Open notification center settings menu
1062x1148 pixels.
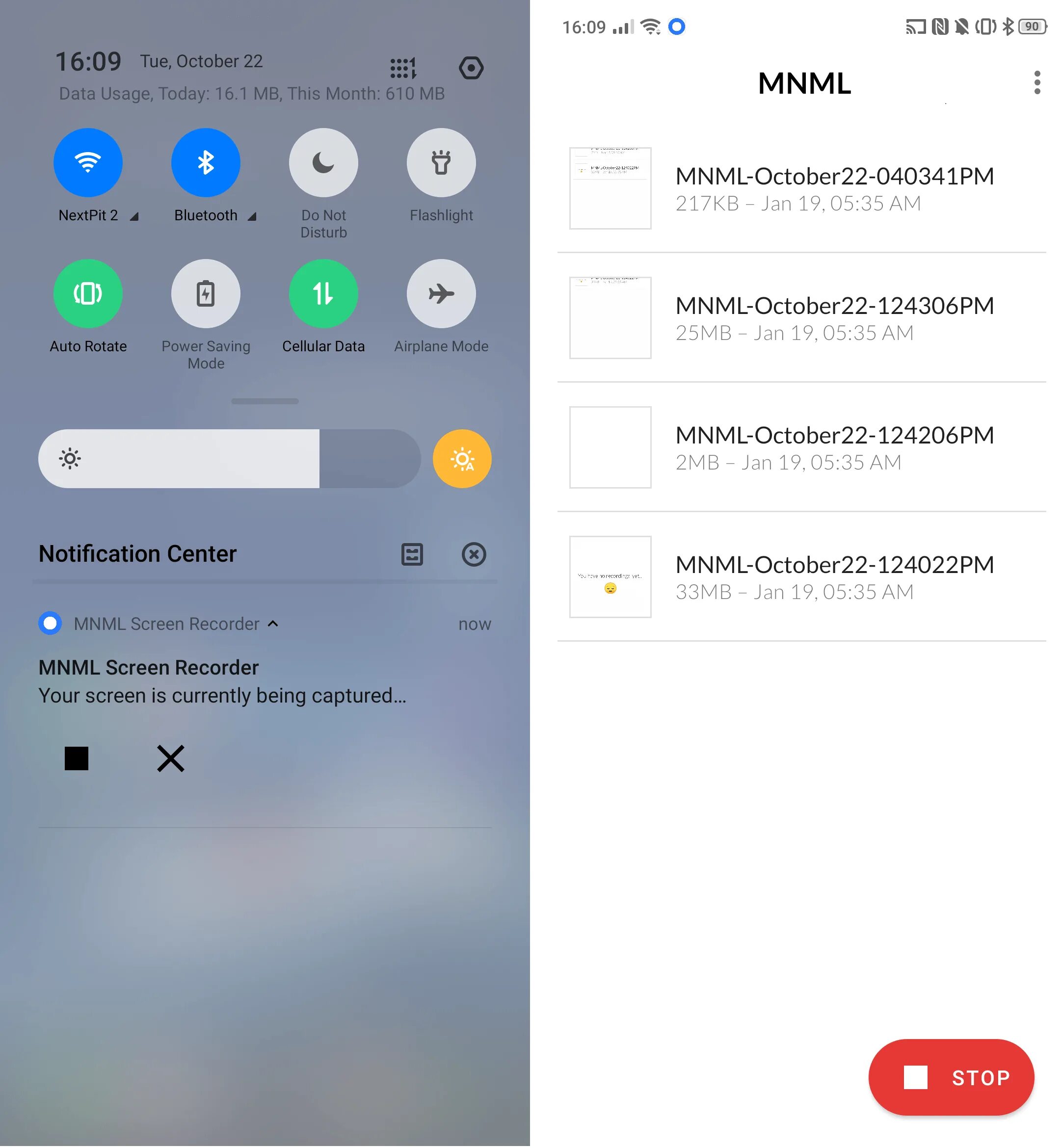(x=411, y=554)
